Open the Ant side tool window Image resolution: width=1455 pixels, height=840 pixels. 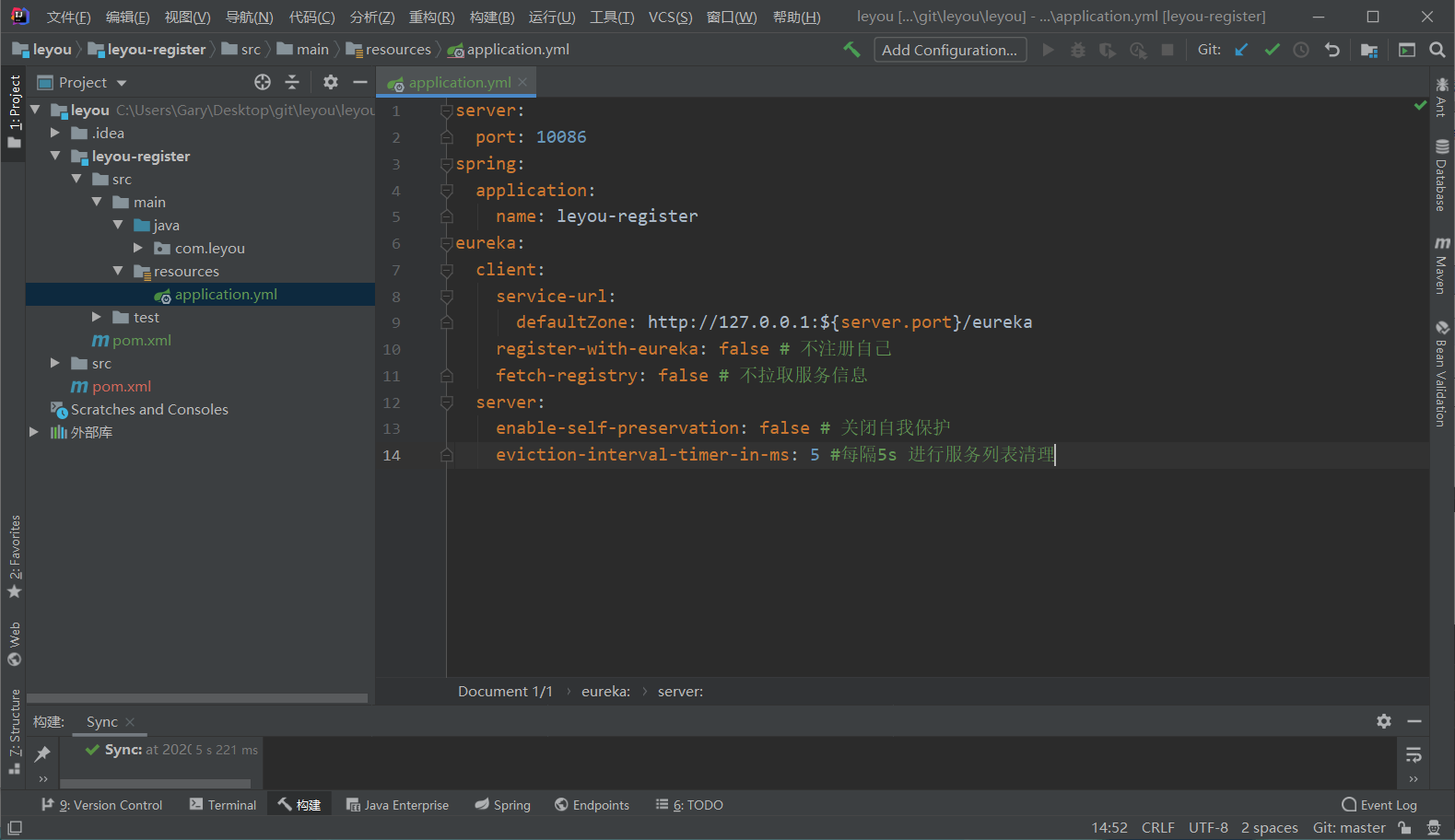click(1442, 98)
